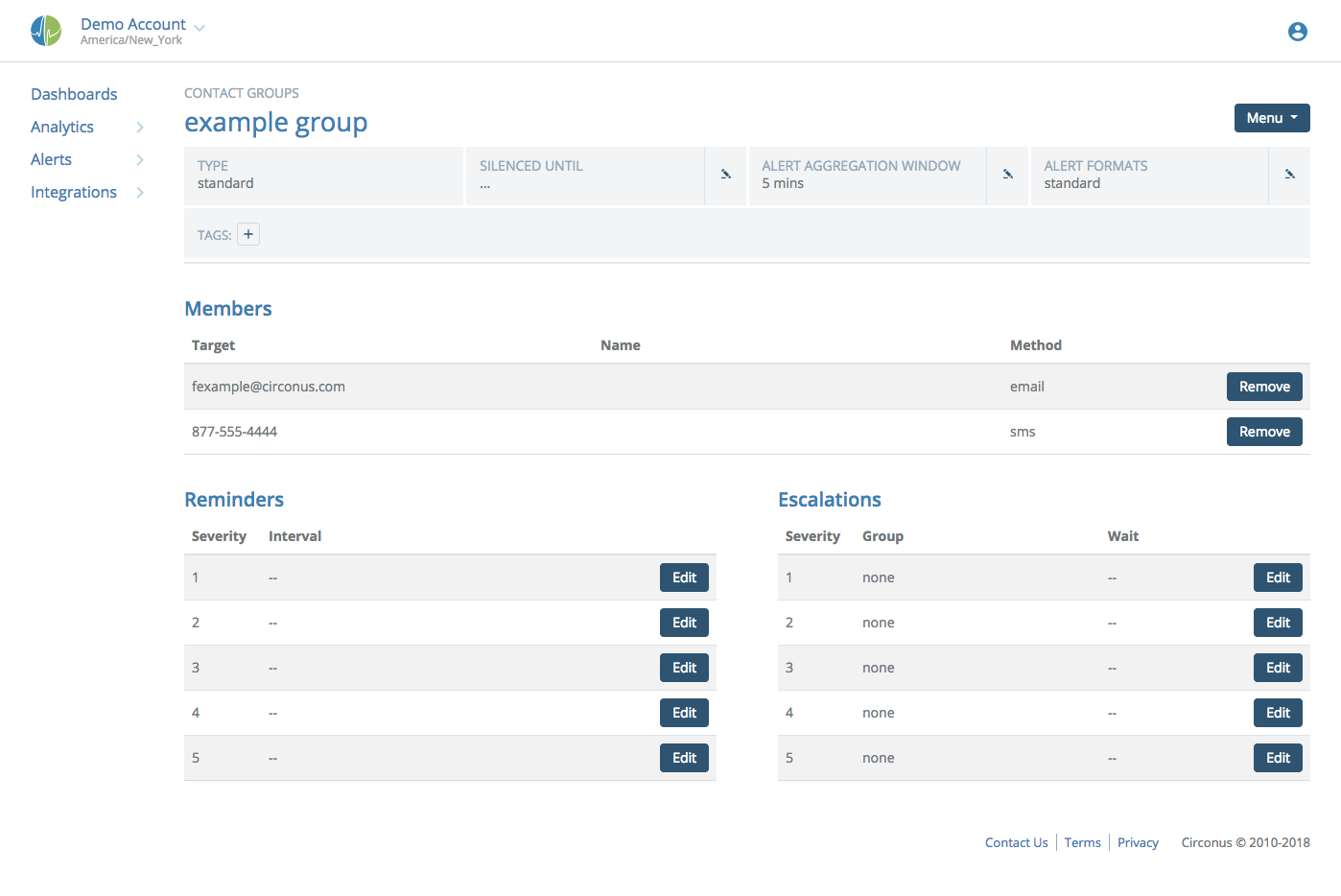Viewport: 1341px width, 896px height.
Task: Click the pencil icon for Alert Formats
Action: coord(1290,176)
